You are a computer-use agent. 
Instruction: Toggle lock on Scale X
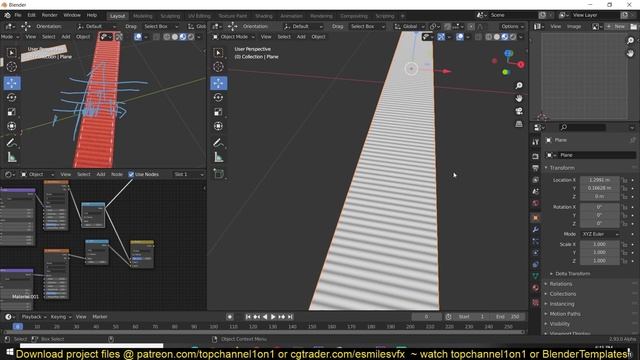point(624,244)
